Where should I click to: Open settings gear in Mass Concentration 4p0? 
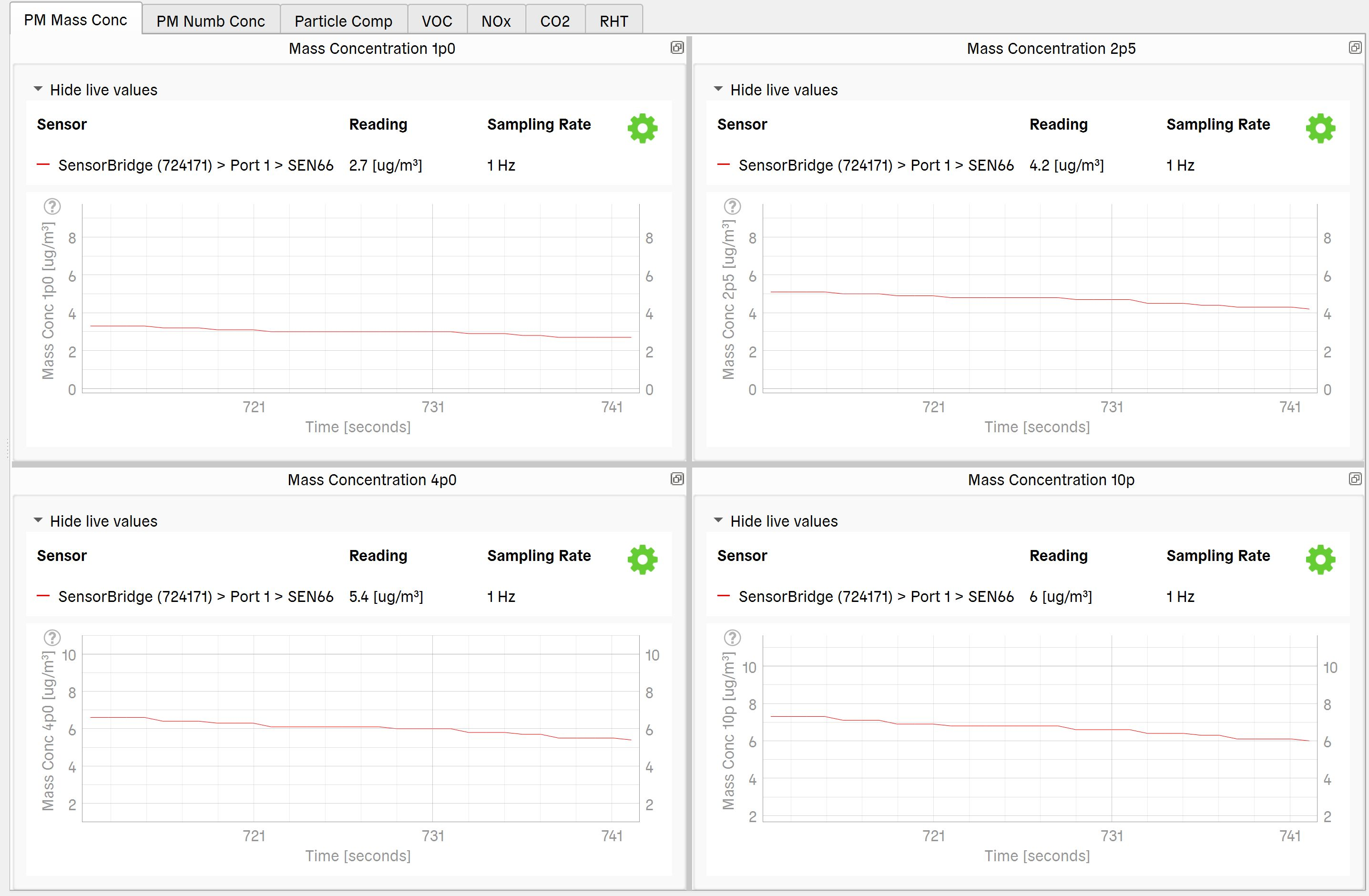(642, 560)
